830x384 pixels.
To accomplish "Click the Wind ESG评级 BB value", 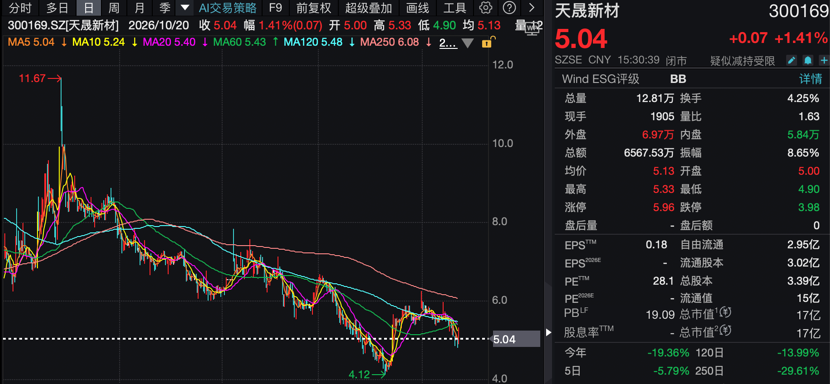I will pos(678,79).
